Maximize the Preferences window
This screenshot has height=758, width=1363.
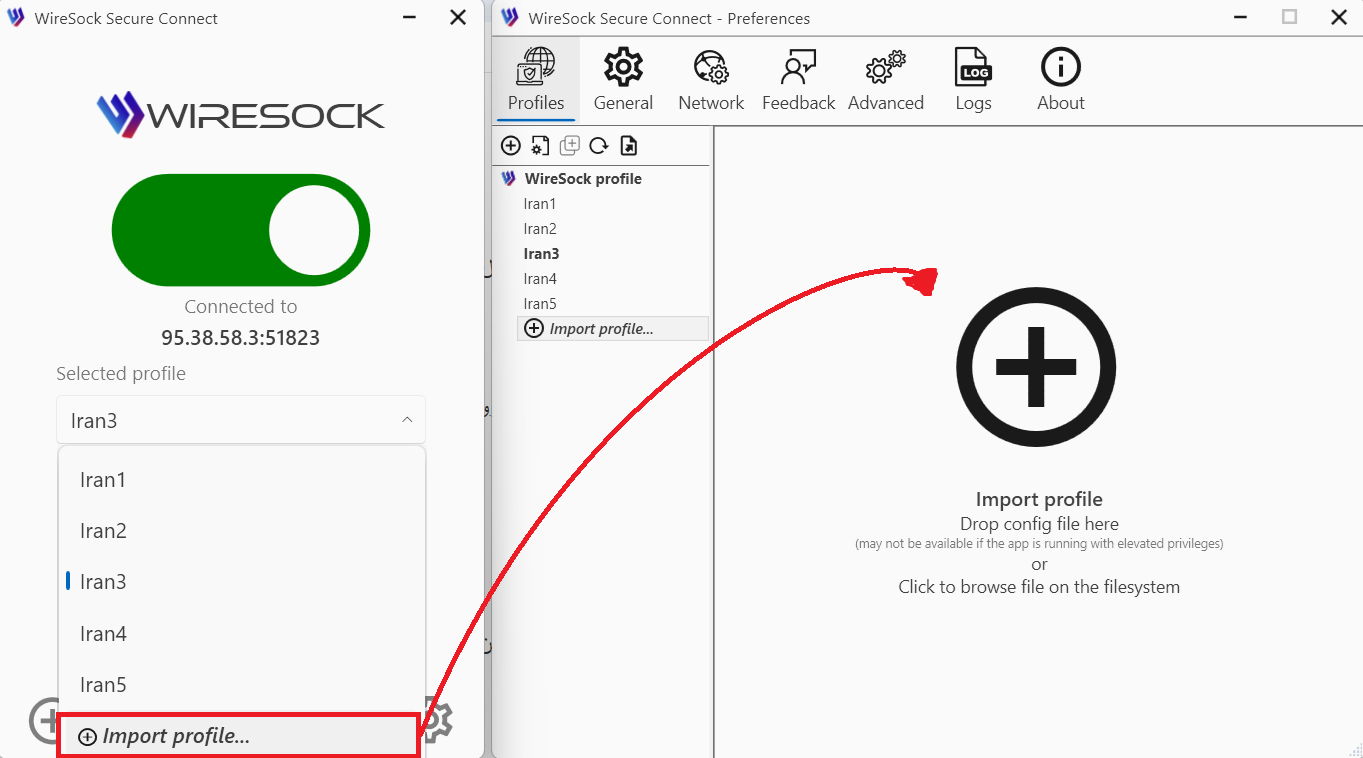click(x=1290, y=17)
